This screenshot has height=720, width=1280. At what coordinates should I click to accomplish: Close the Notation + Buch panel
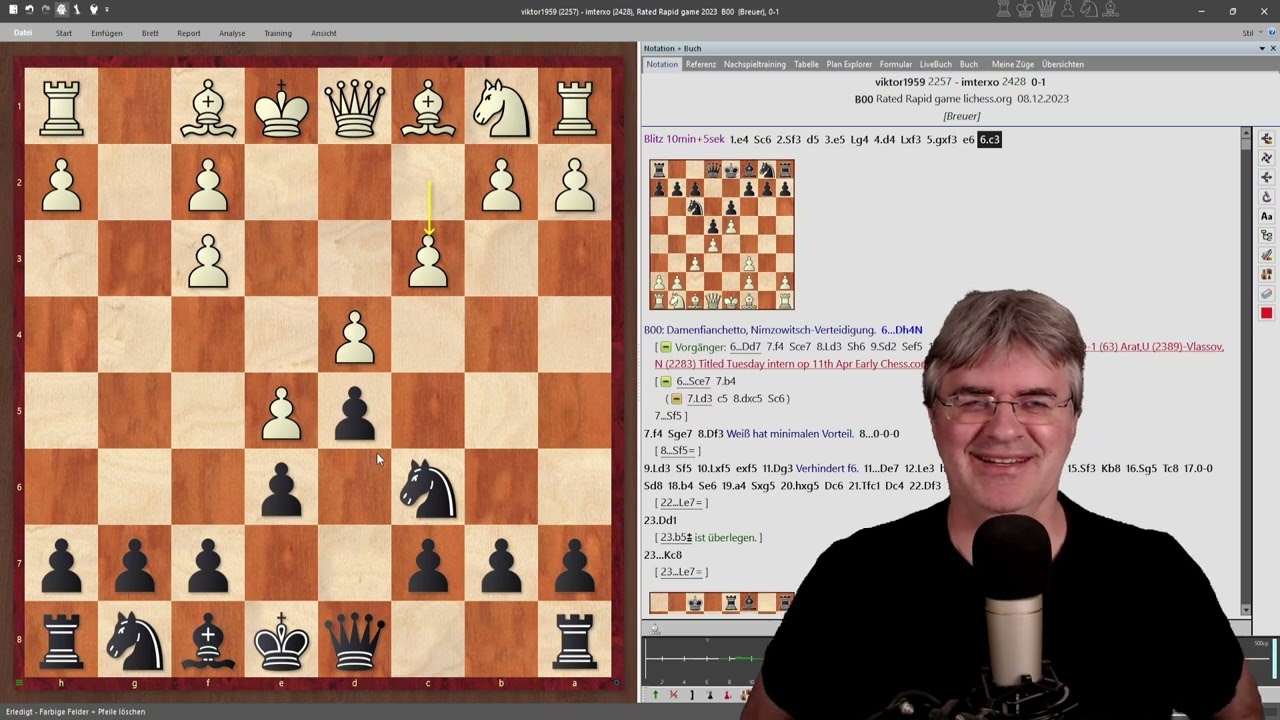point(1273,48)
